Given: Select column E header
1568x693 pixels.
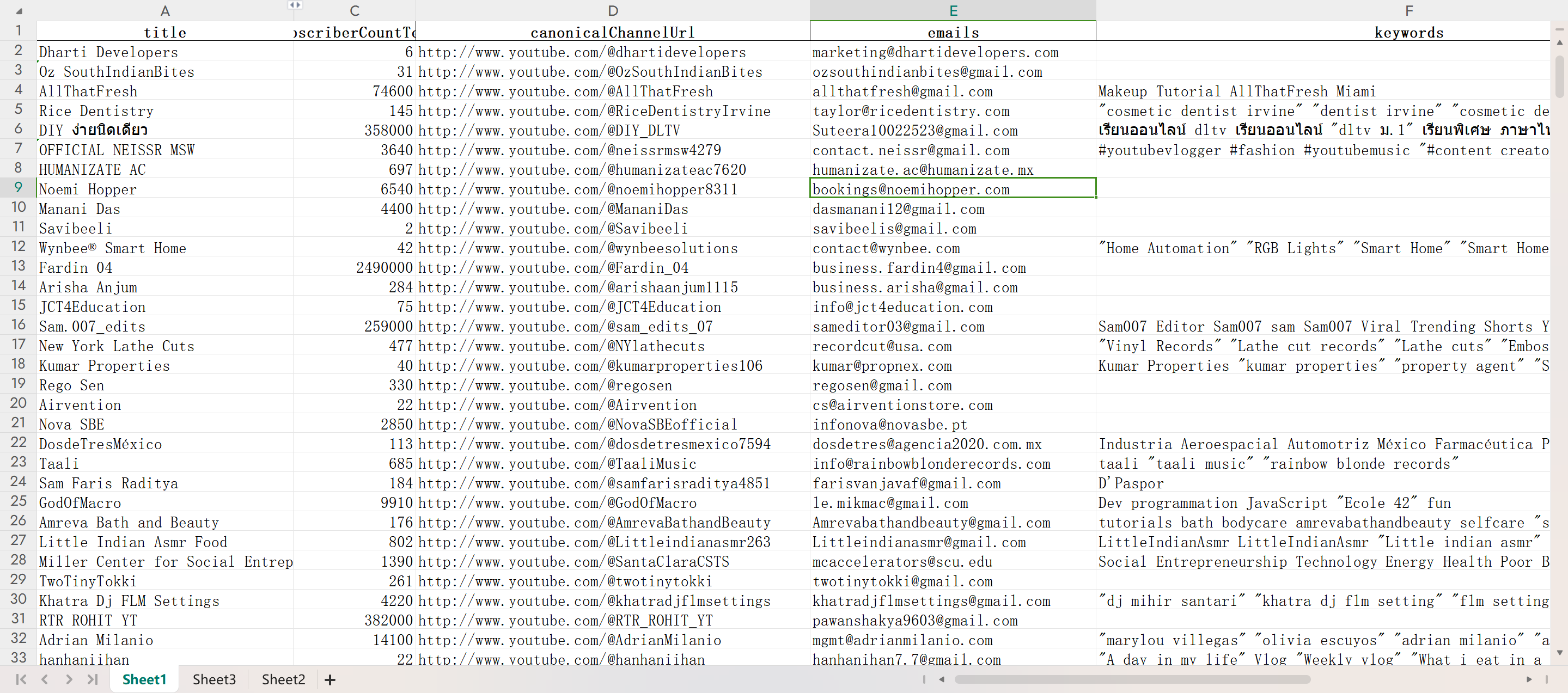Looking at the screenshot, I should click(x=953, y=10).
